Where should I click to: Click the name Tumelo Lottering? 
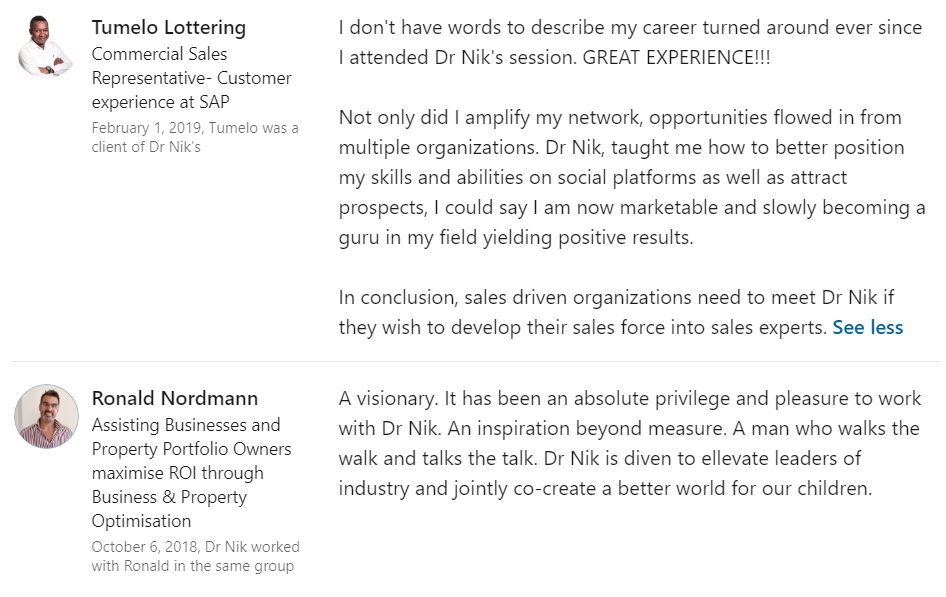pyautogui.click(x=168, y=28)
